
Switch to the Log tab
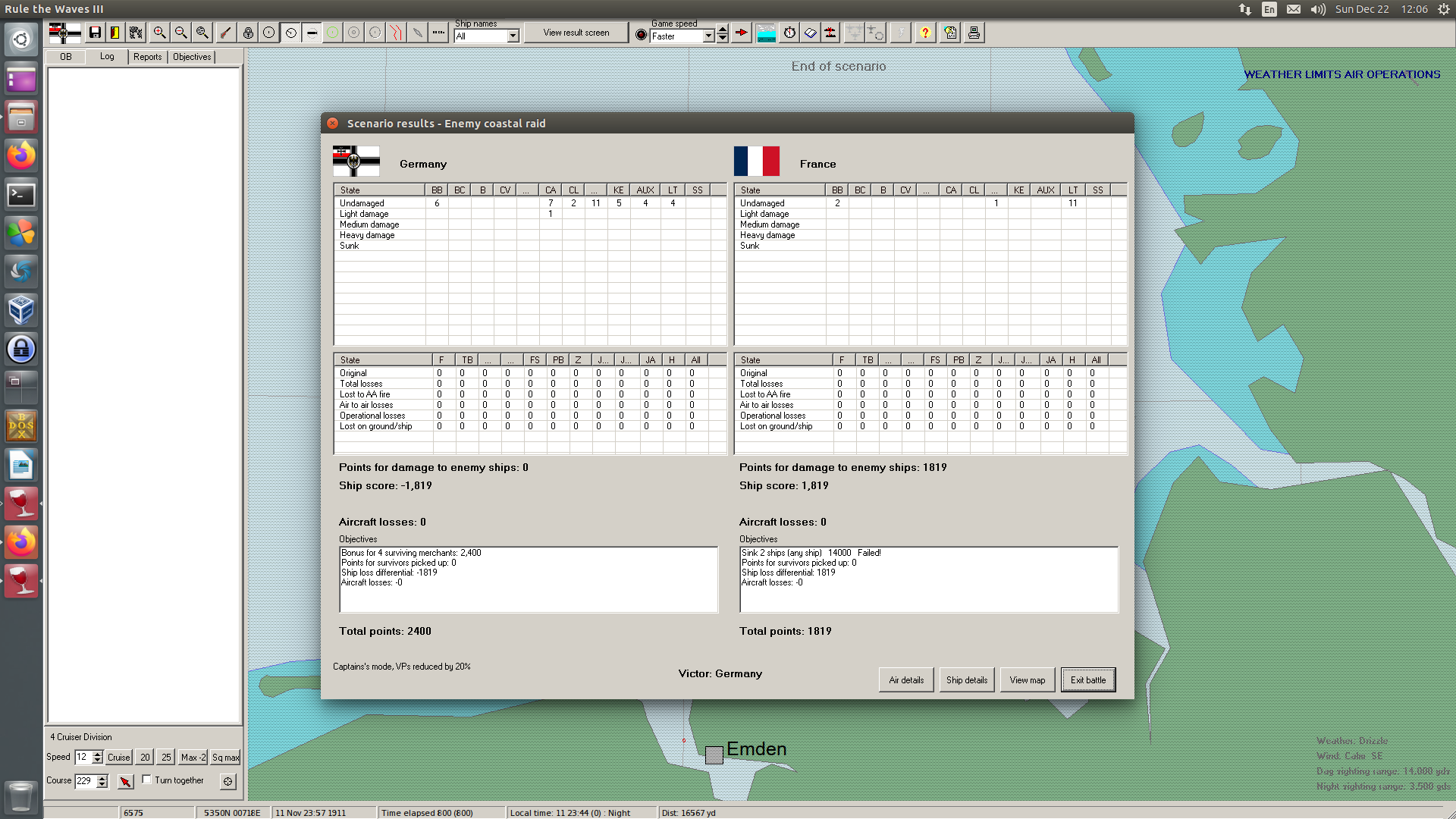[x=107, y=57]
